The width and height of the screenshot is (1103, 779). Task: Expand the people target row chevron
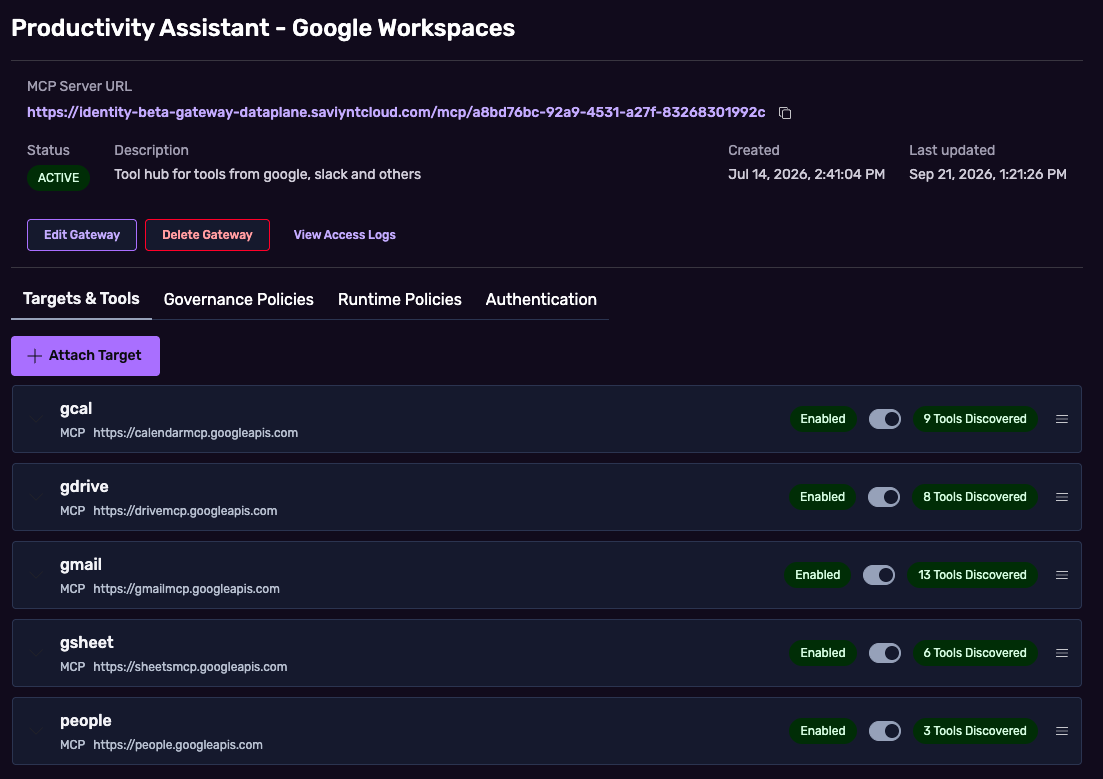[x=37, y=732]
